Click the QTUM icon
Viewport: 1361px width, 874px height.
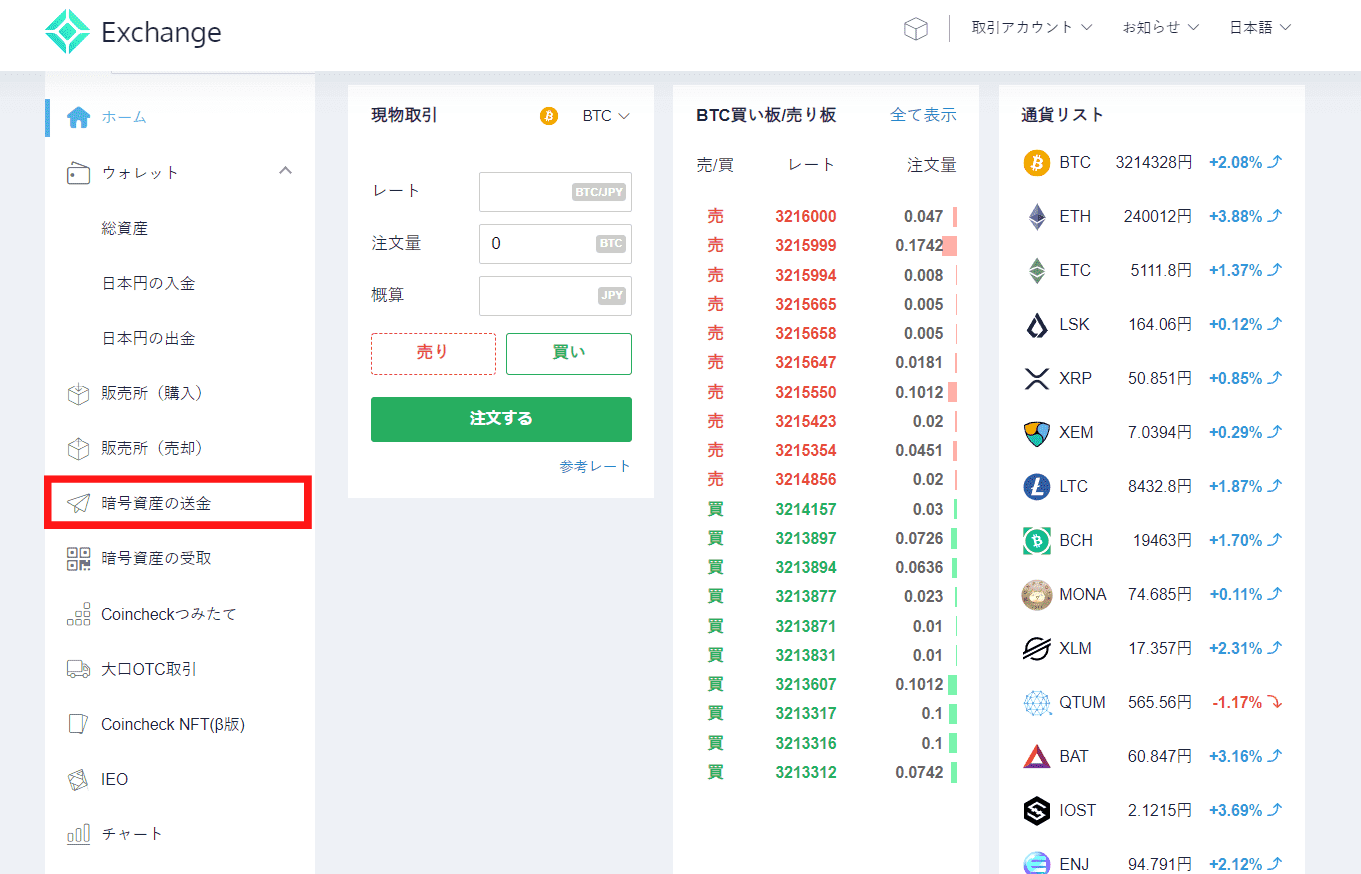pos(1037,702)
